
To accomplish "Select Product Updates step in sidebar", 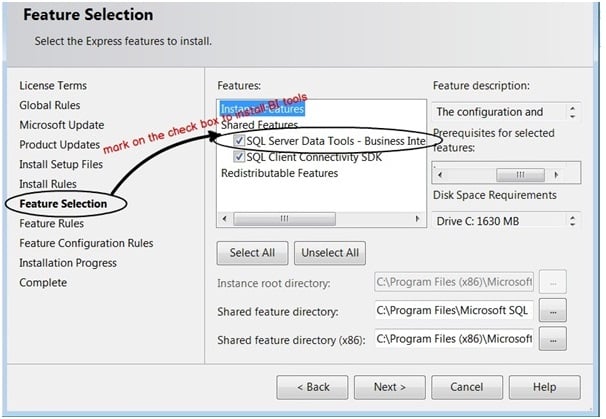I will tap(60, 145).
